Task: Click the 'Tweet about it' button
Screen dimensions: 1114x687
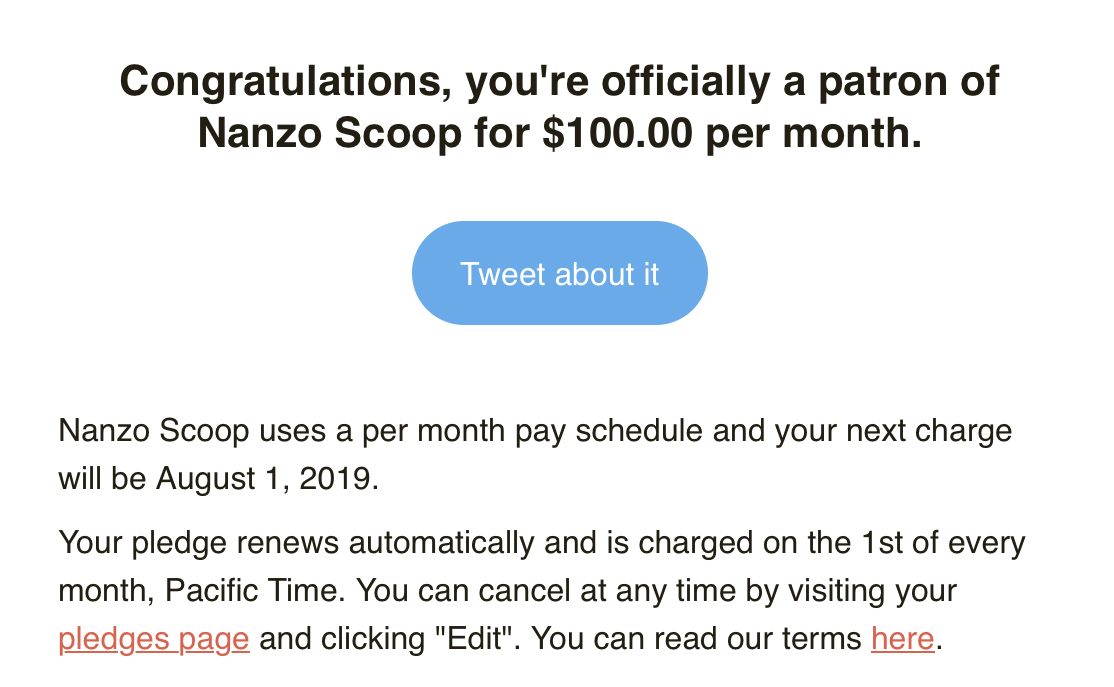Action: pyautogui.click(x=560, y=274)
